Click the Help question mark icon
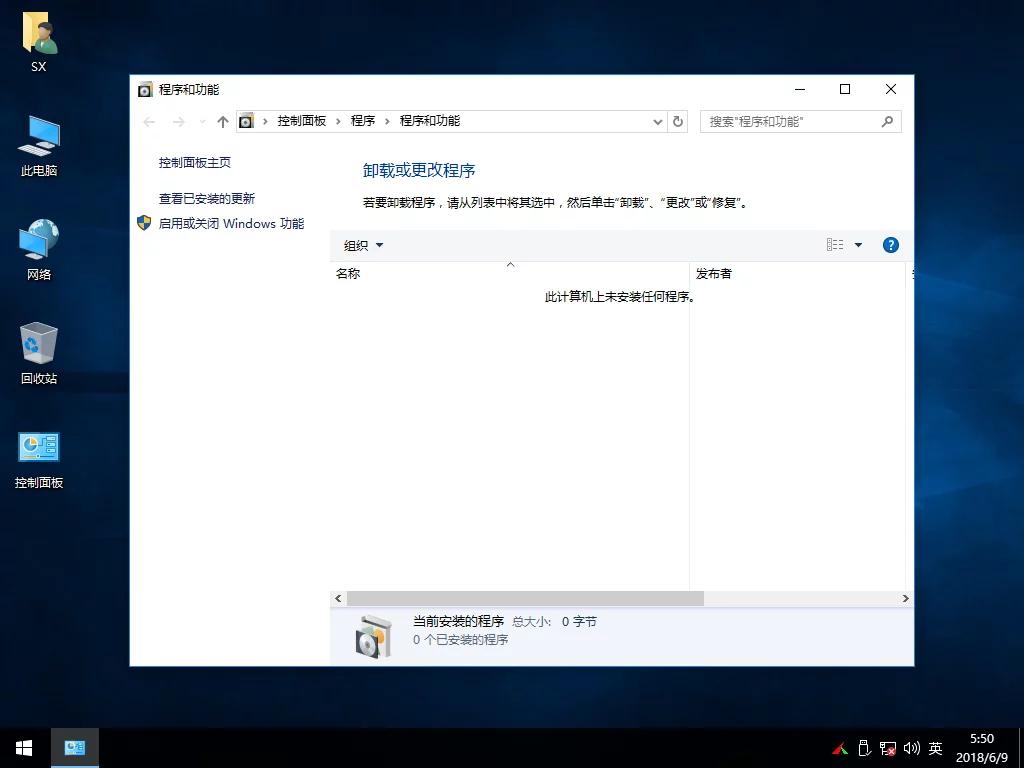 tap(890, 244)
